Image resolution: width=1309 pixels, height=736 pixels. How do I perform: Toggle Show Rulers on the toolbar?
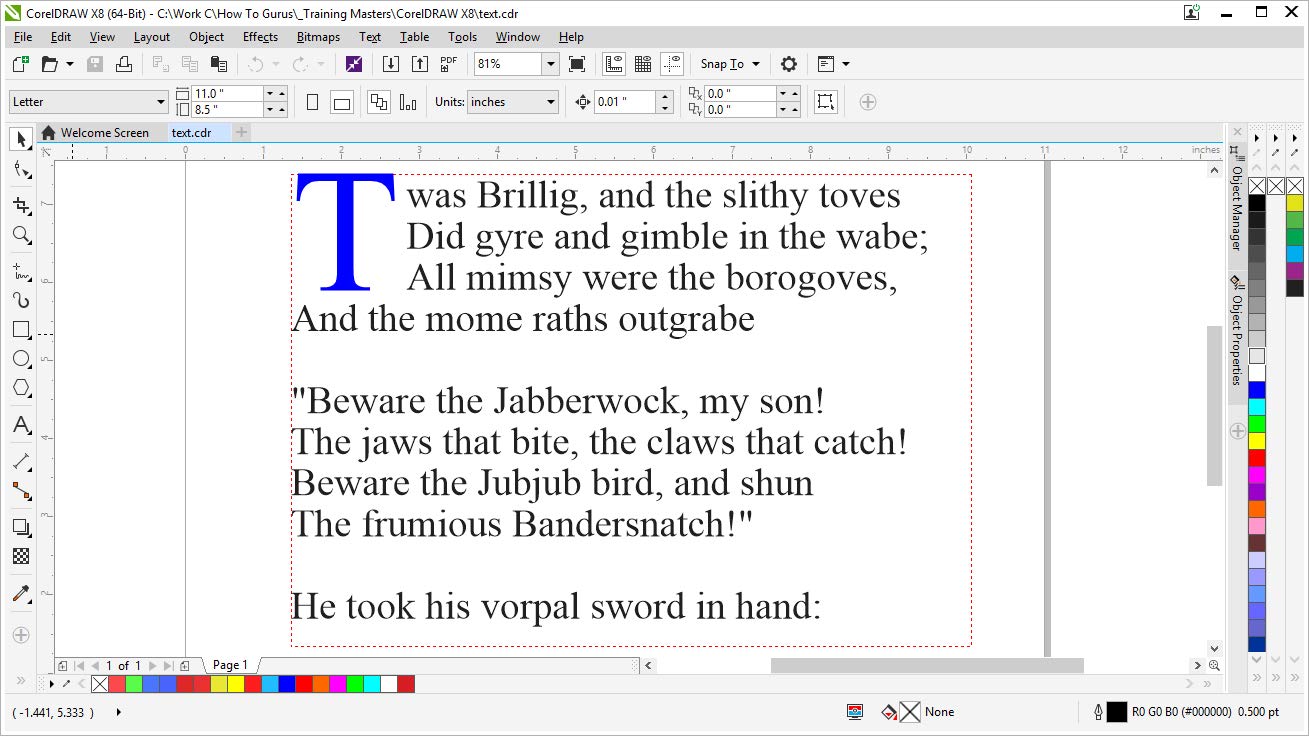[614, 64]
